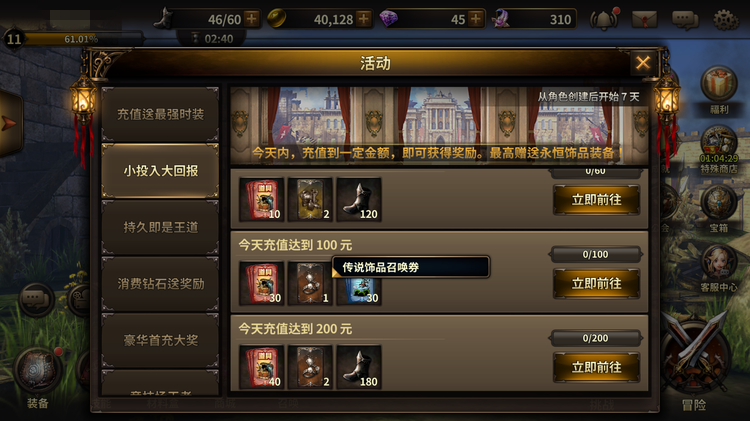Select the 充值送最强时装 tab
The image size is (750, 421).
tap(160, 114)
